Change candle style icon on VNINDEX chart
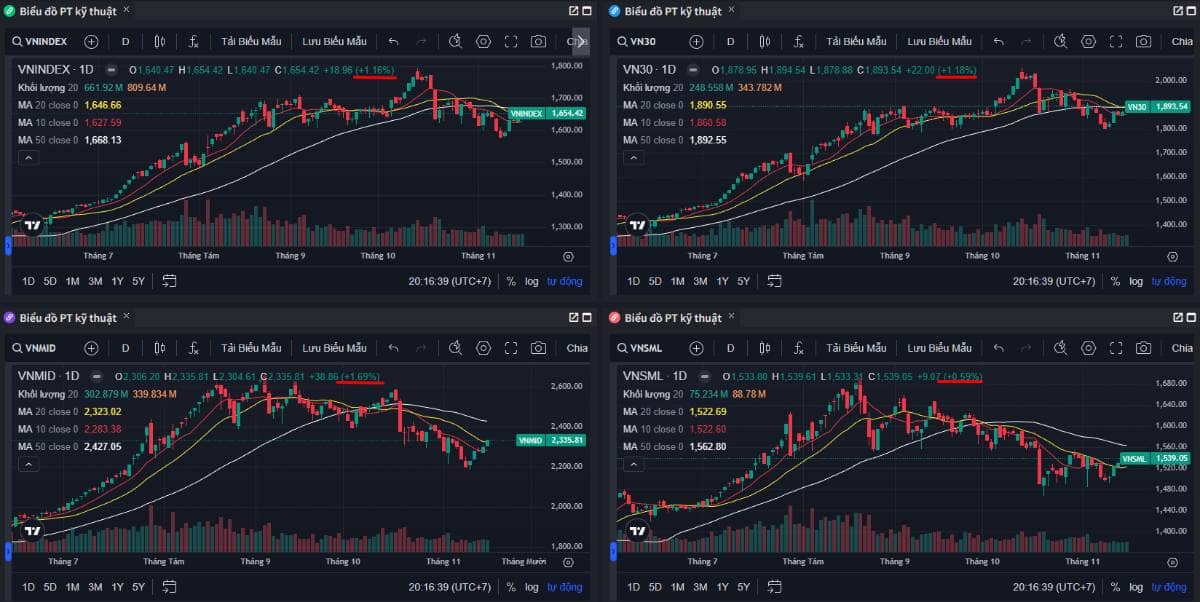 coord(160,41)
